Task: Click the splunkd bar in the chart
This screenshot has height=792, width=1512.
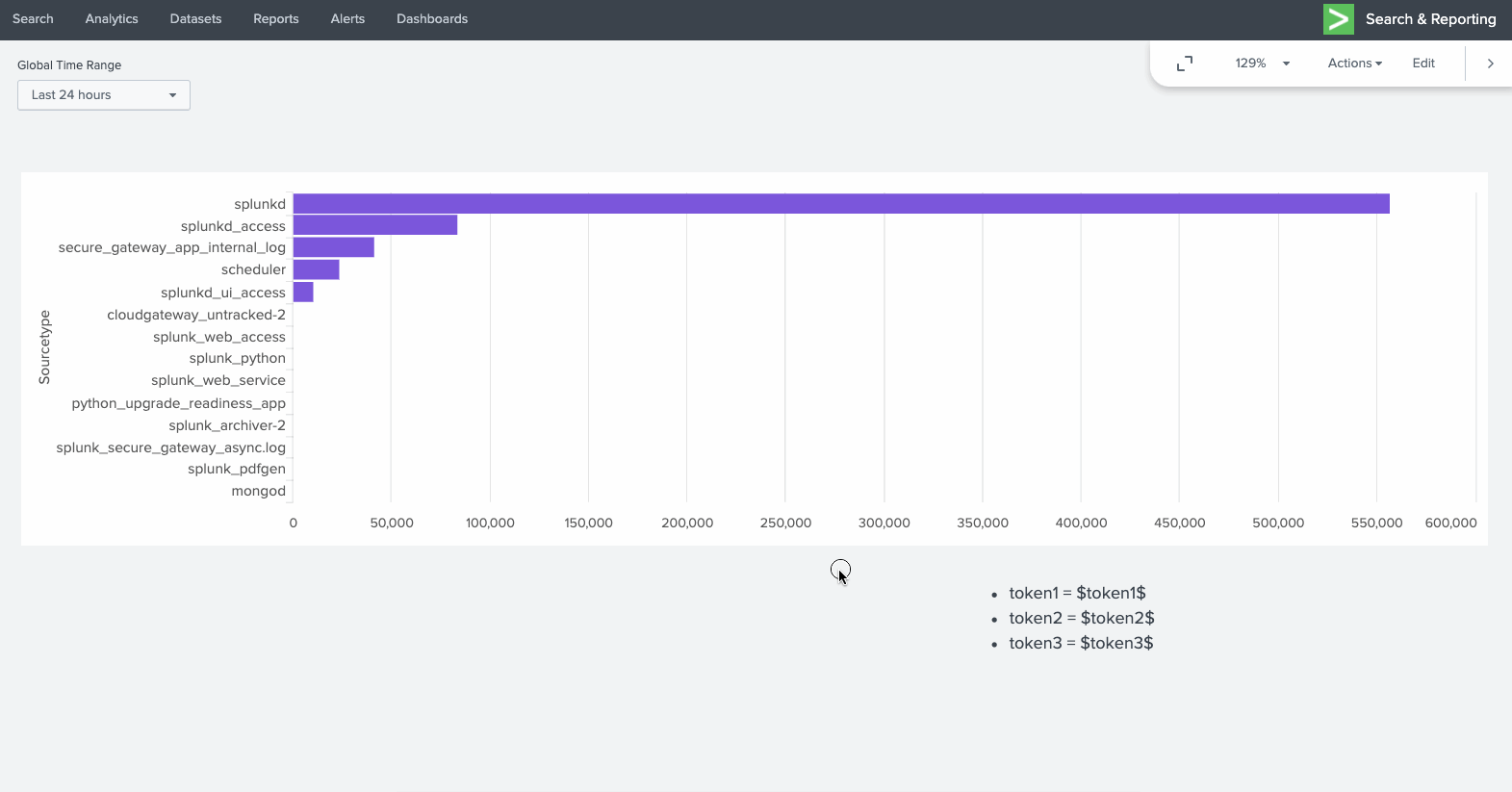Action: pyautogui.click(x=840, y=204)
